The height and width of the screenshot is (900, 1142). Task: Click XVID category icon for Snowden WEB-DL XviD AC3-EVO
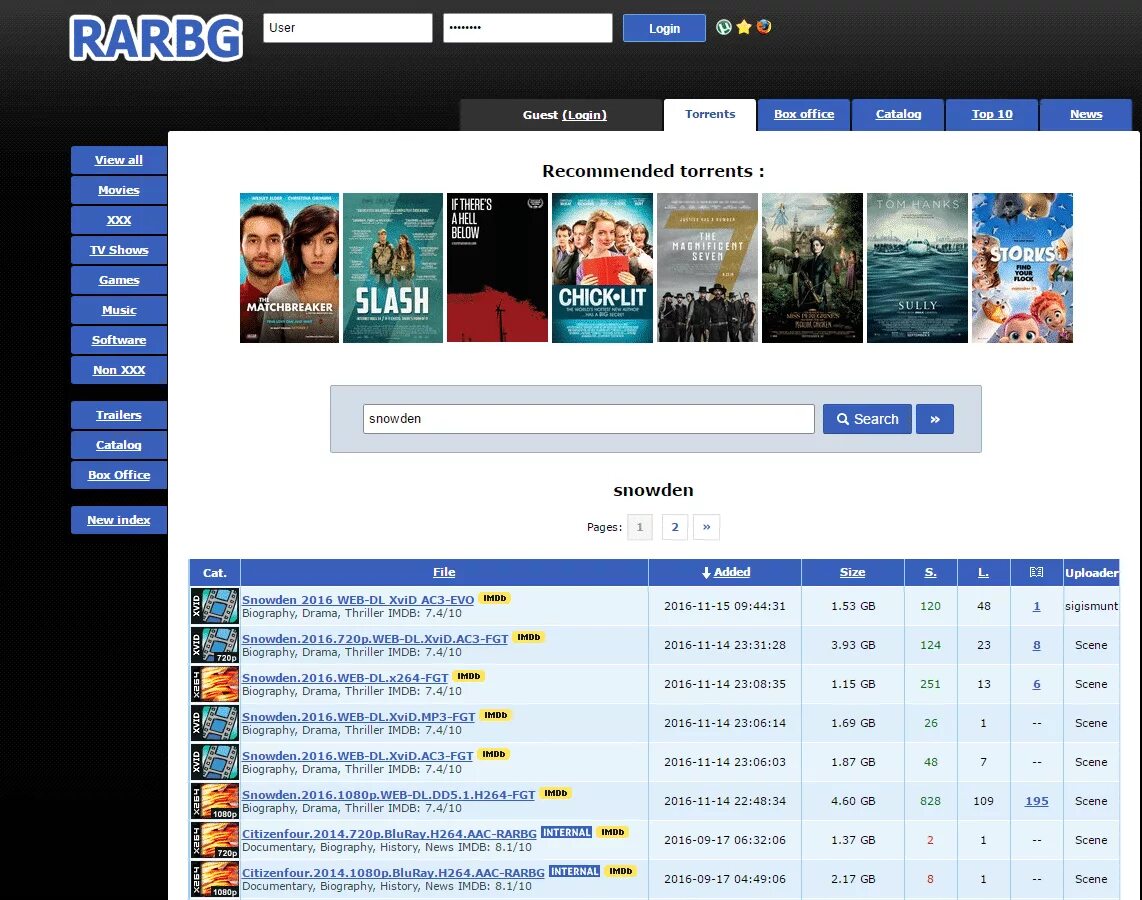click(215, 606)
